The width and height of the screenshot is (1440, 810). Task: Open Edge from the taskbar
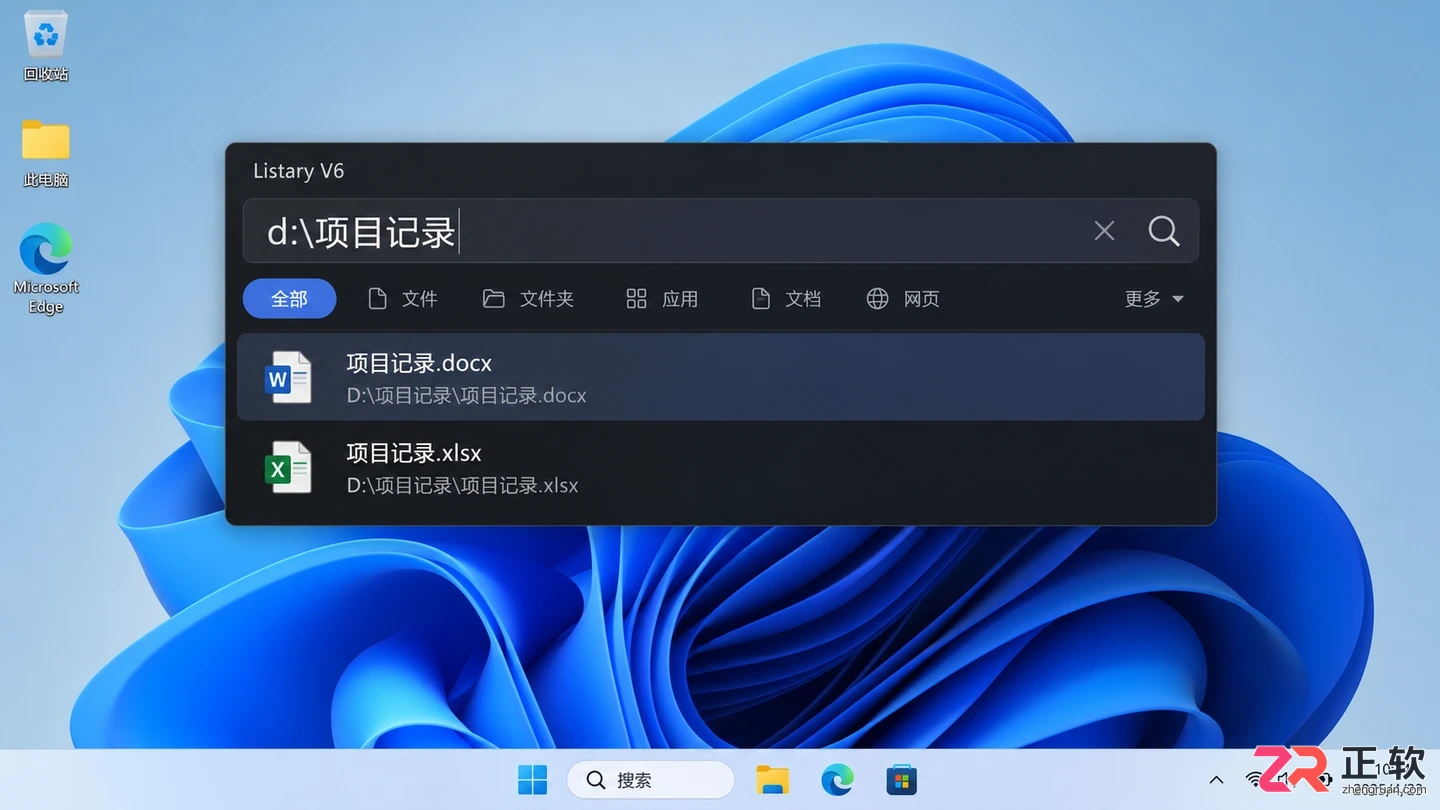point(837,780)
